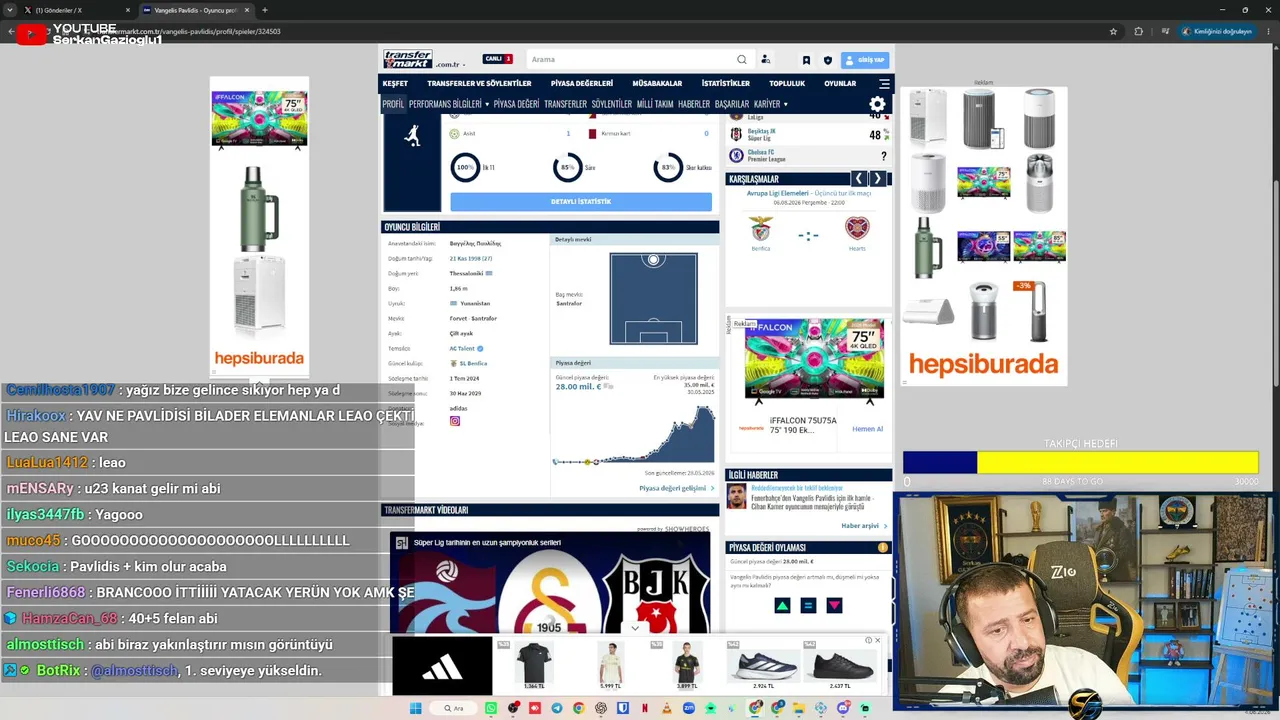Select the SÖYLENTİLER player tab
This screenshot has width=1280, height=720.
[x=612, y=104]
